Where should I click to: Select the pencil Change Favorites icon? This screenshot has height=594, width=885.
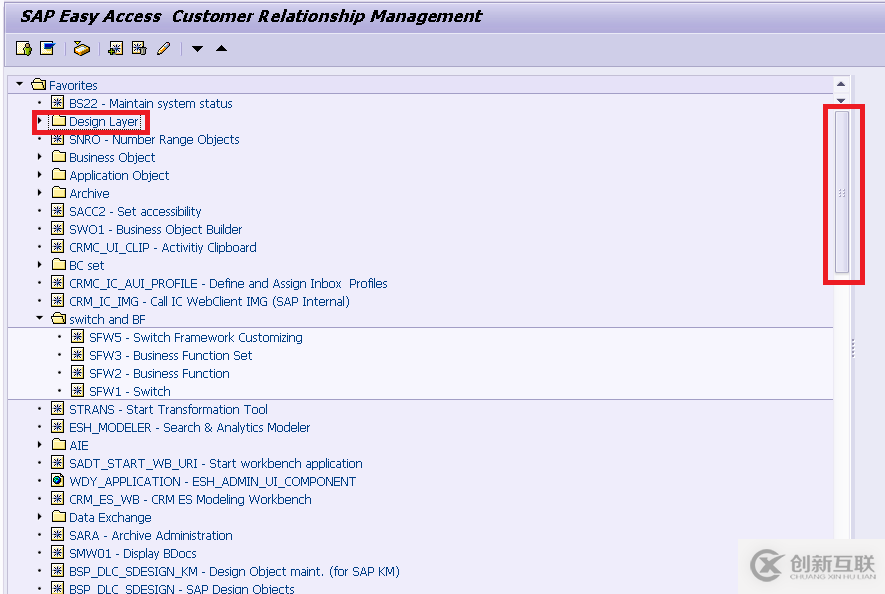tap(162, 48)
